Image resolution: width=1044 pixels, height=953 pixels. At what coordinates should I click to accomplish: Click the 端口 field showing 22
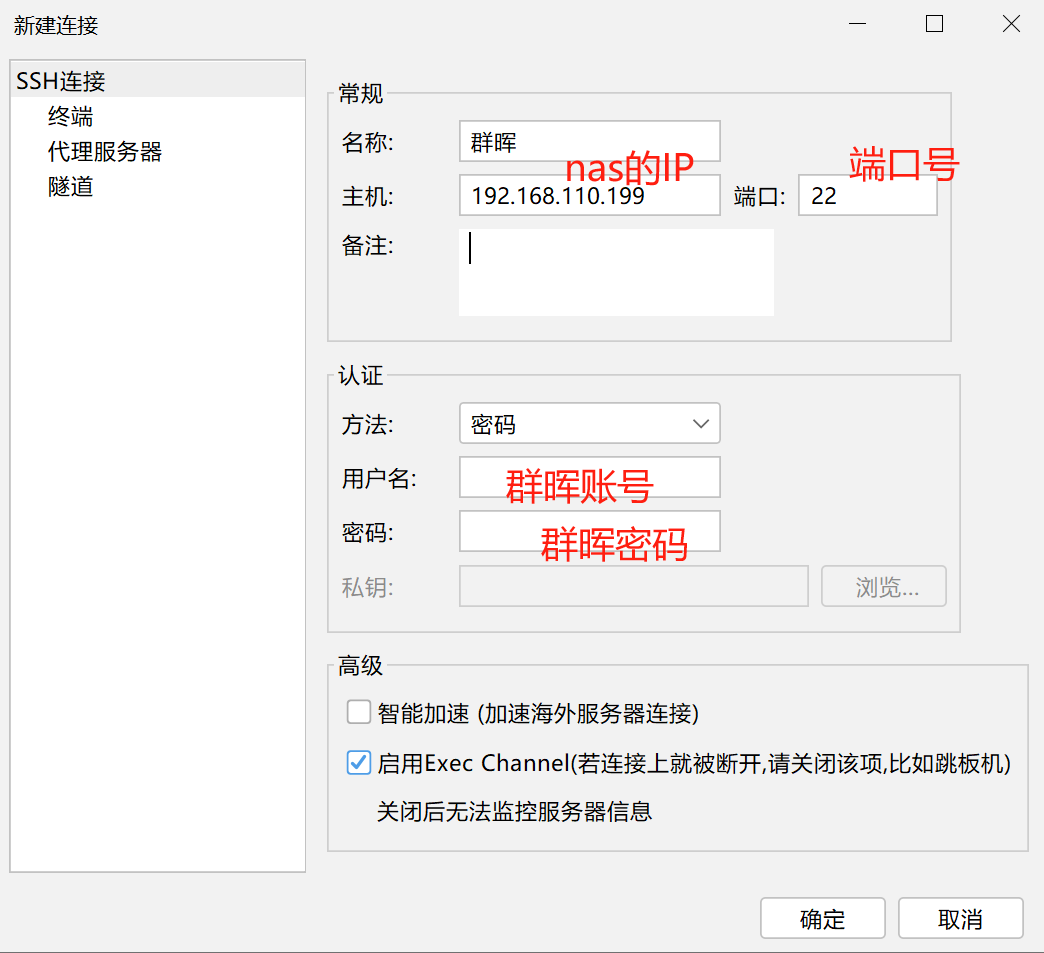coord(866,196)
